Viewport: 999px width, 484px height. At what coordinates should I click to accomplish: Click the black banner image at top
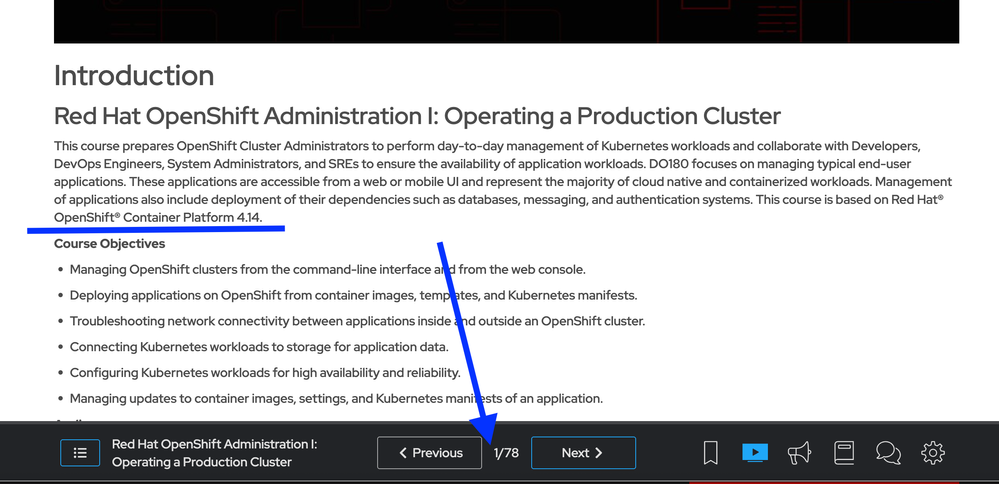point(506,21)
